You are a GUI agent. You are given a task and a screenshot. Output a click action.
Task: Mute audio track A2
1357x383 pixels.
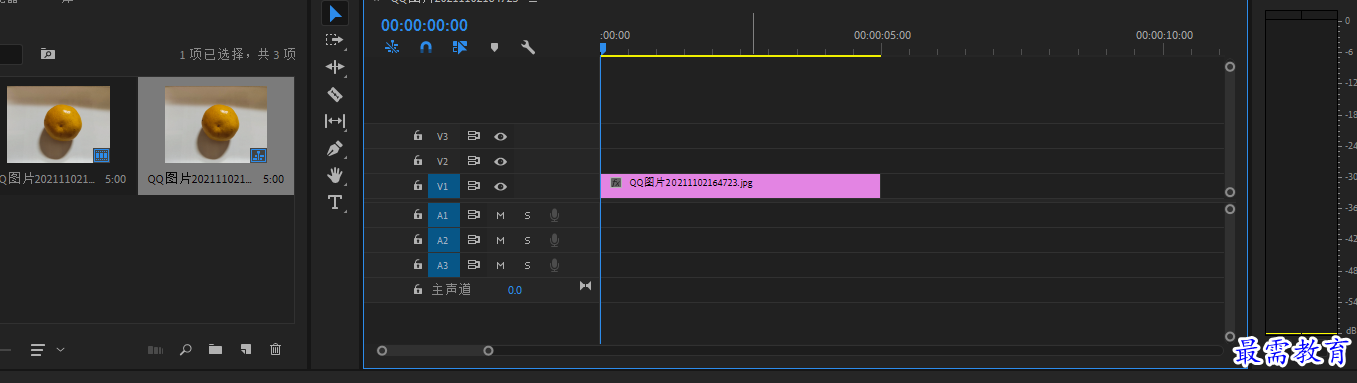click(x=500, y=240)
